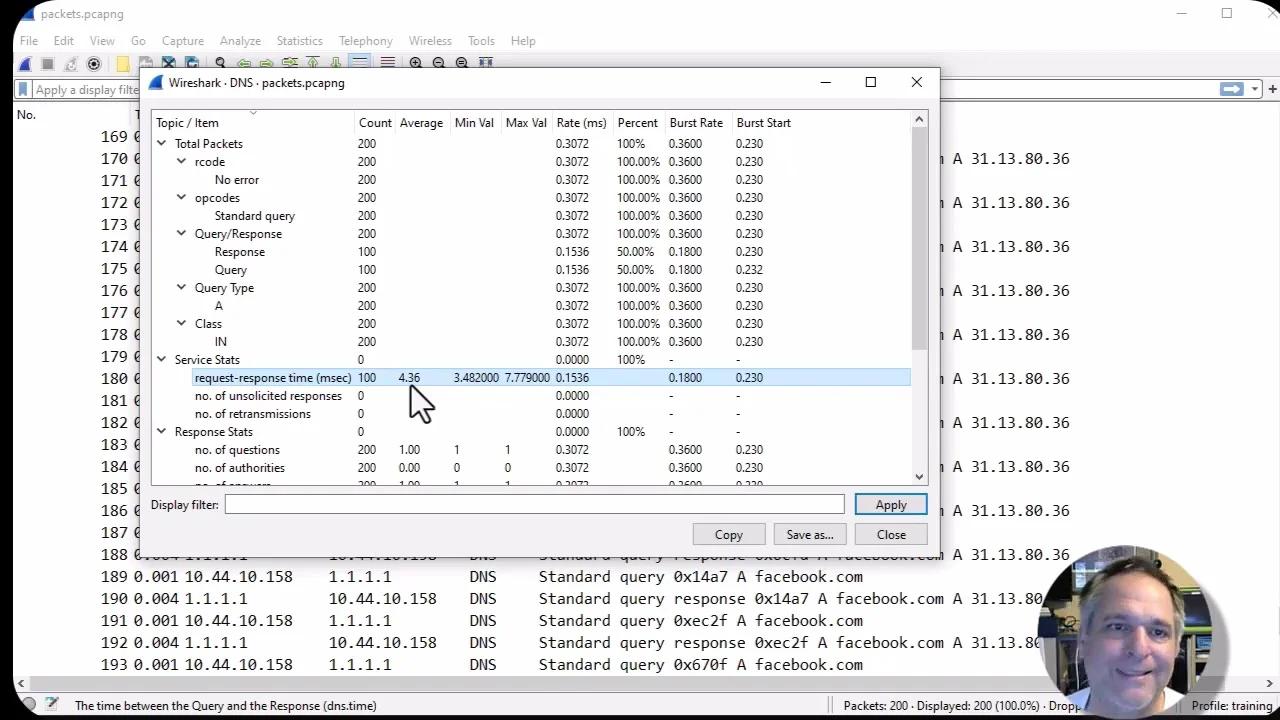Click the close capture file X icon
This screenshot has height=720, width=1280.
click(168, 63)
